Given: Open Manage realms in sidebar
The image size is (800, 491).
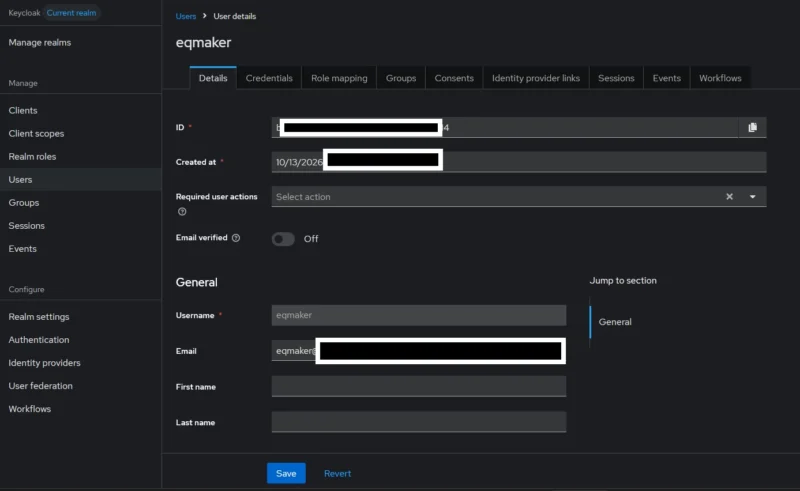Looking at the screenshot, I should 40,42.
